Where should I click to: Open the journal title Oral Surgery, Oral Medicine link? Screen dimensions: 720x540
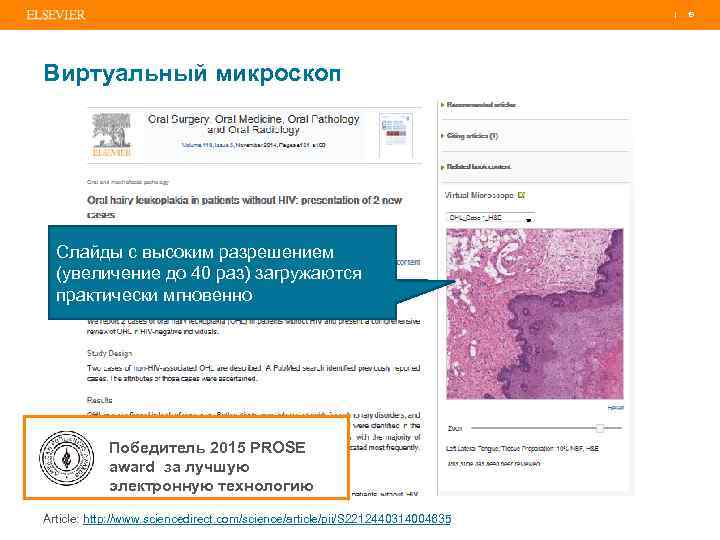tap(253, 124)
